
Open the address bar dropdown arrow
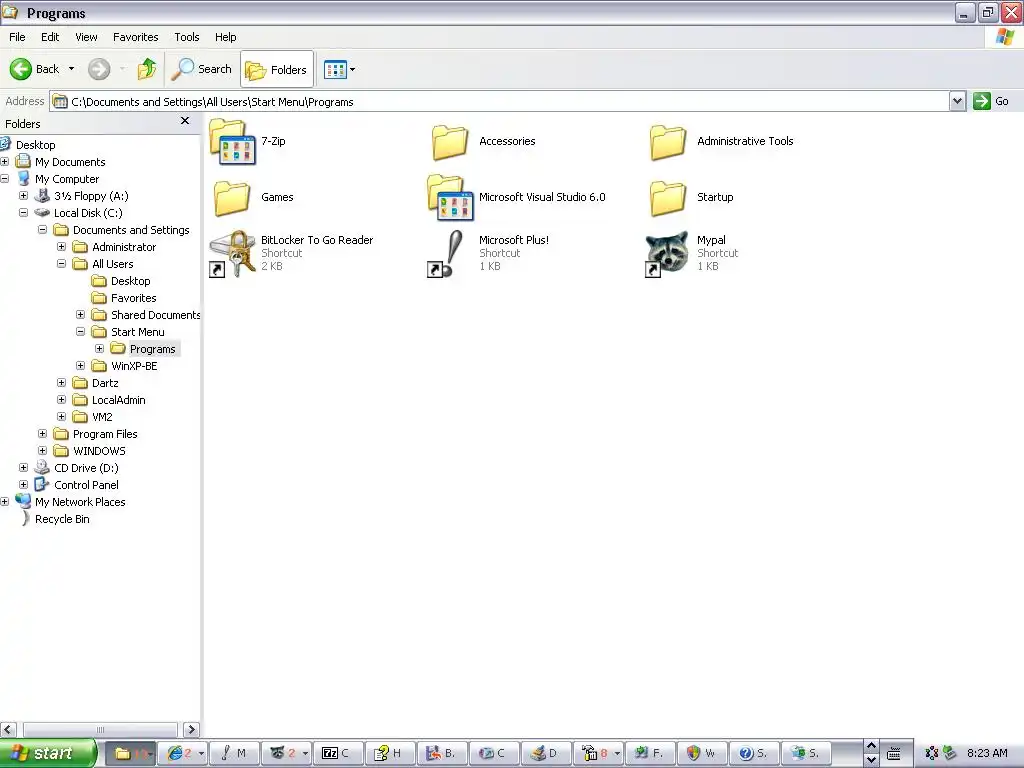click(957, 101)
